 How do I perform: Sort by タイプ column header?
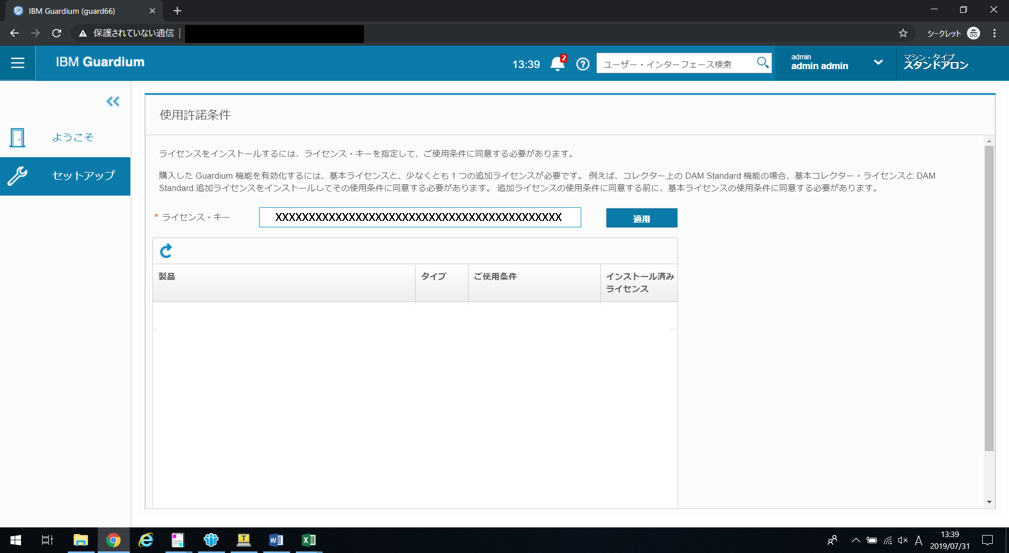[x=441, y=283]
